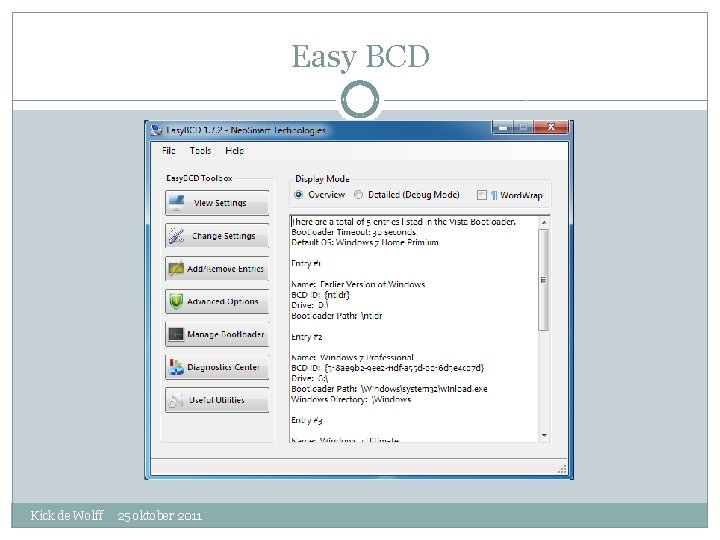The height and width of the screenshot is (540, 720).
Task: Click the Add/Remove Entries icon
Action: (x=176, y=269)
